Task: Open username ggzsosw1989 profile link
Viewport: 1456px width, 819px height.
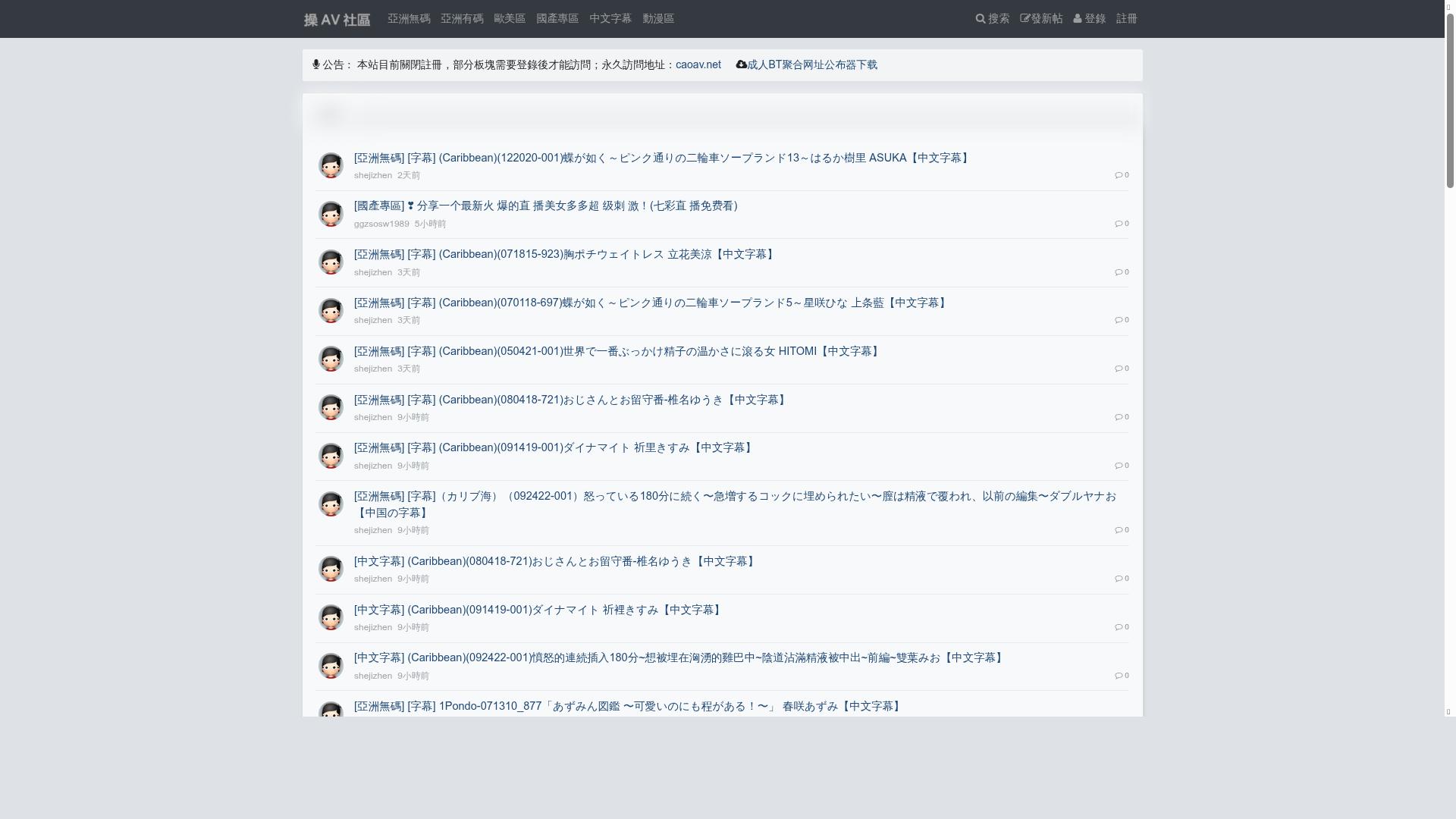Action: 381,224
